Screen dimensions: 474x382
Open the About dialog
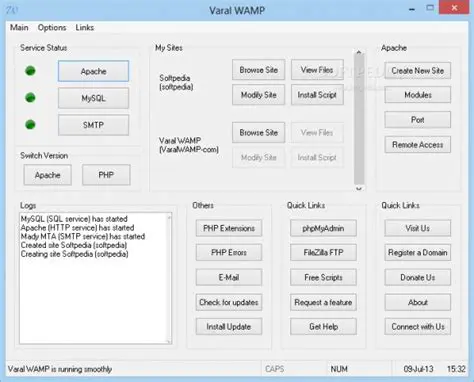(418, 302)
